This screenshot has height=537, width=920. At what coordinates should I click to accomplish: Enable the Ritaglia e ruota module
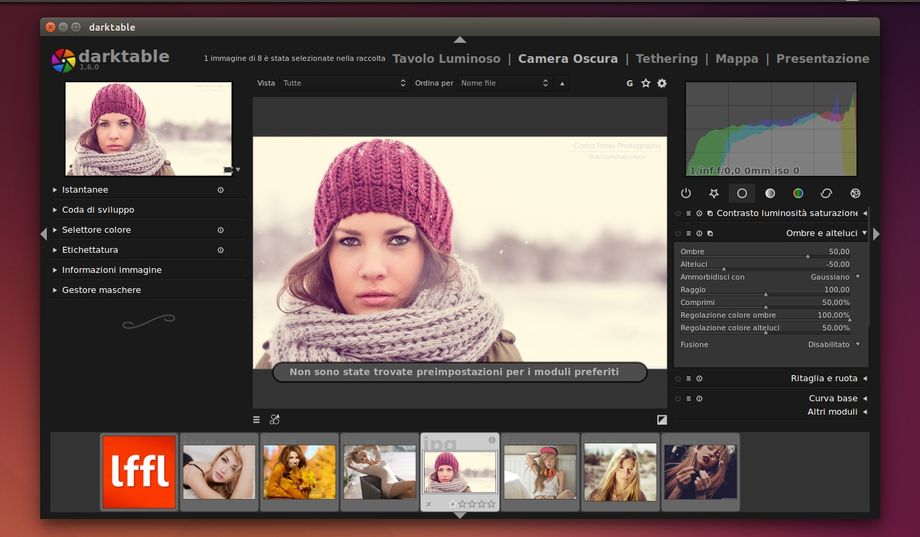pyautogui.click(x=678, y=378)
